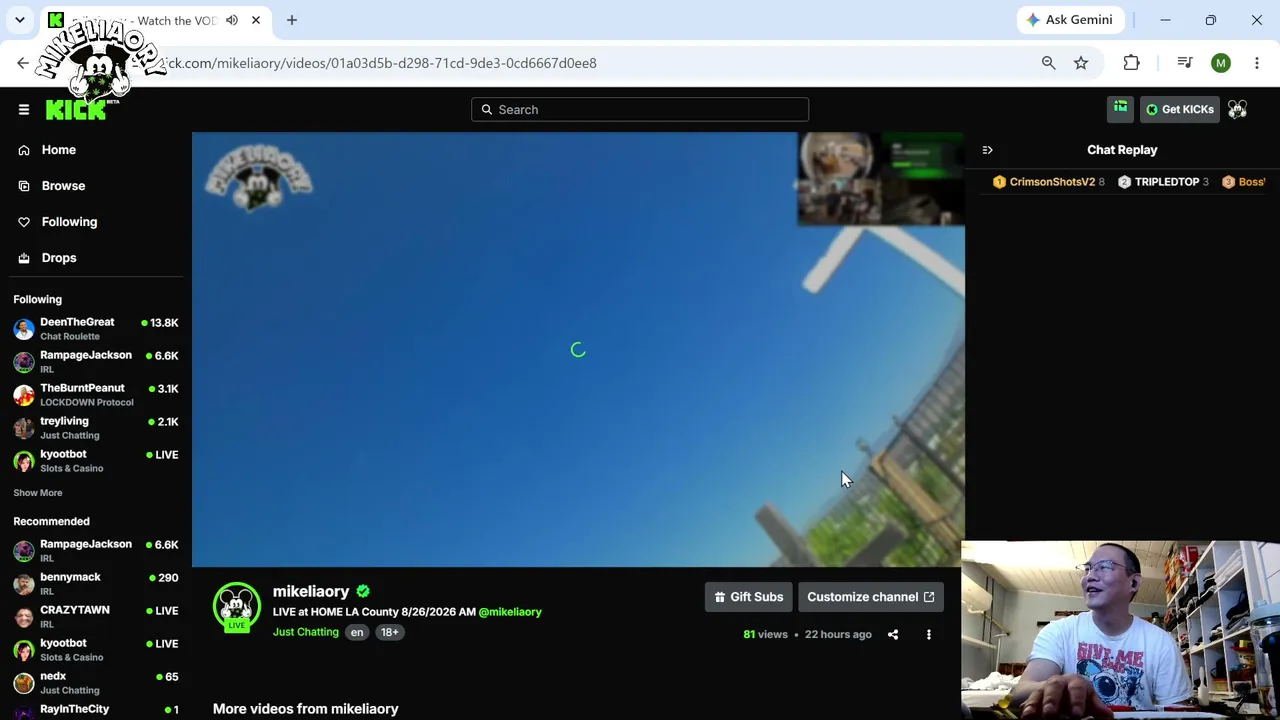This screenshot has height=720, width=1280.
Task: Click the Gift Subs button
Action: (x=748, y=597)
